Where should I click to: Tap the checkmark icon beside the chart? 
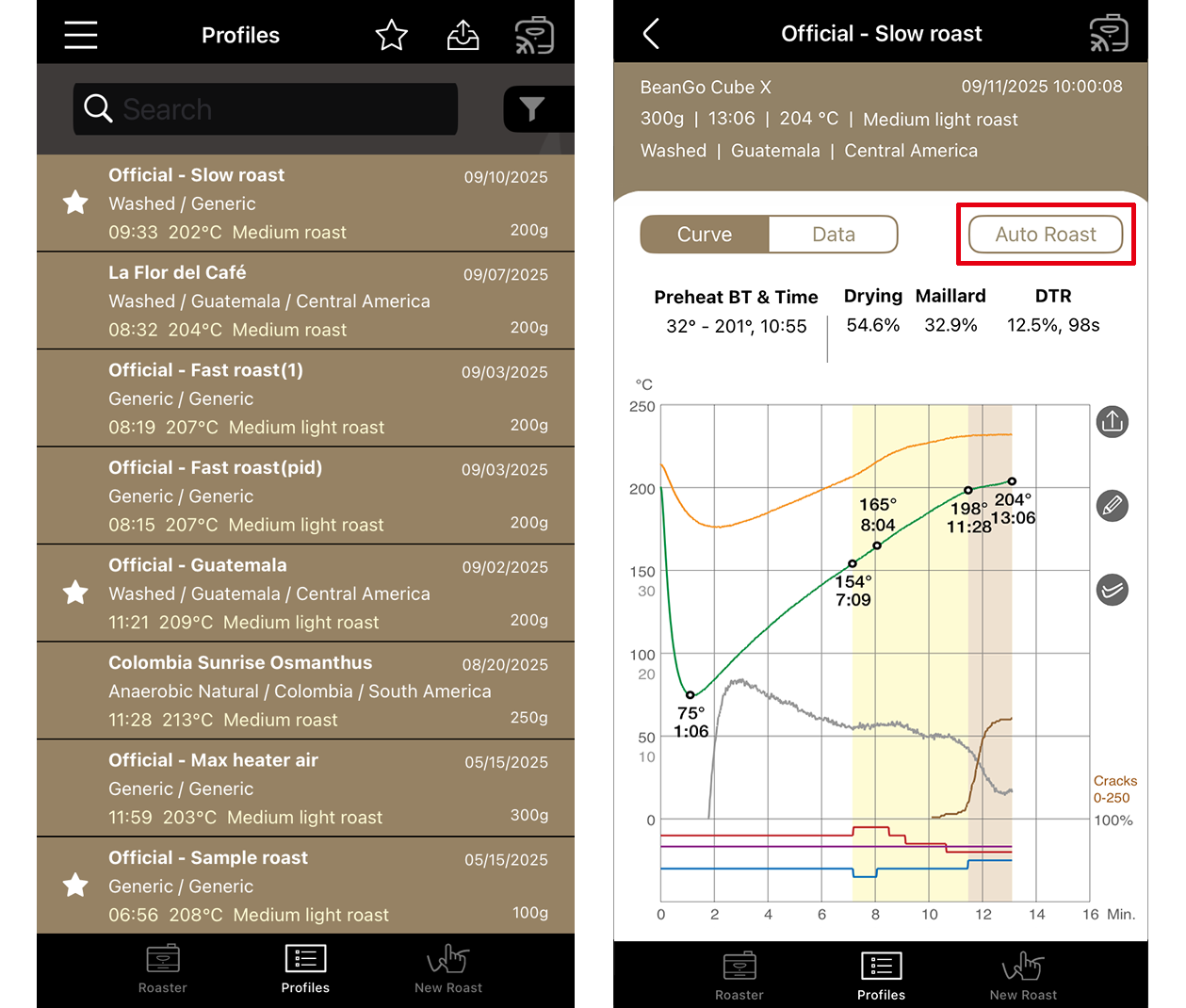pos(1112,591)
